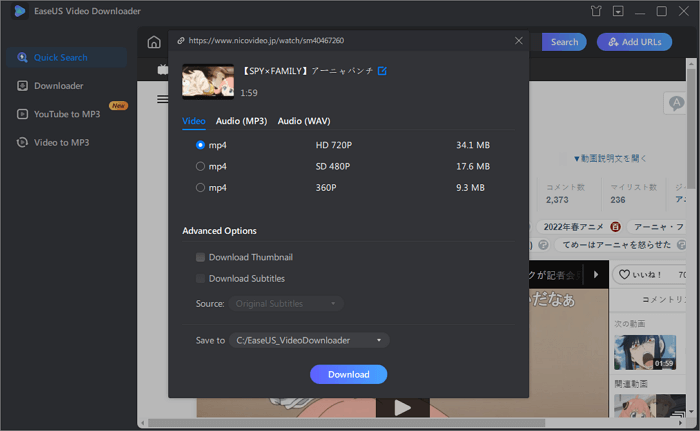This screenshot has width=700, height=431.
Task: Click the nicovideo URL address field
Action: [x=267, y=41]
